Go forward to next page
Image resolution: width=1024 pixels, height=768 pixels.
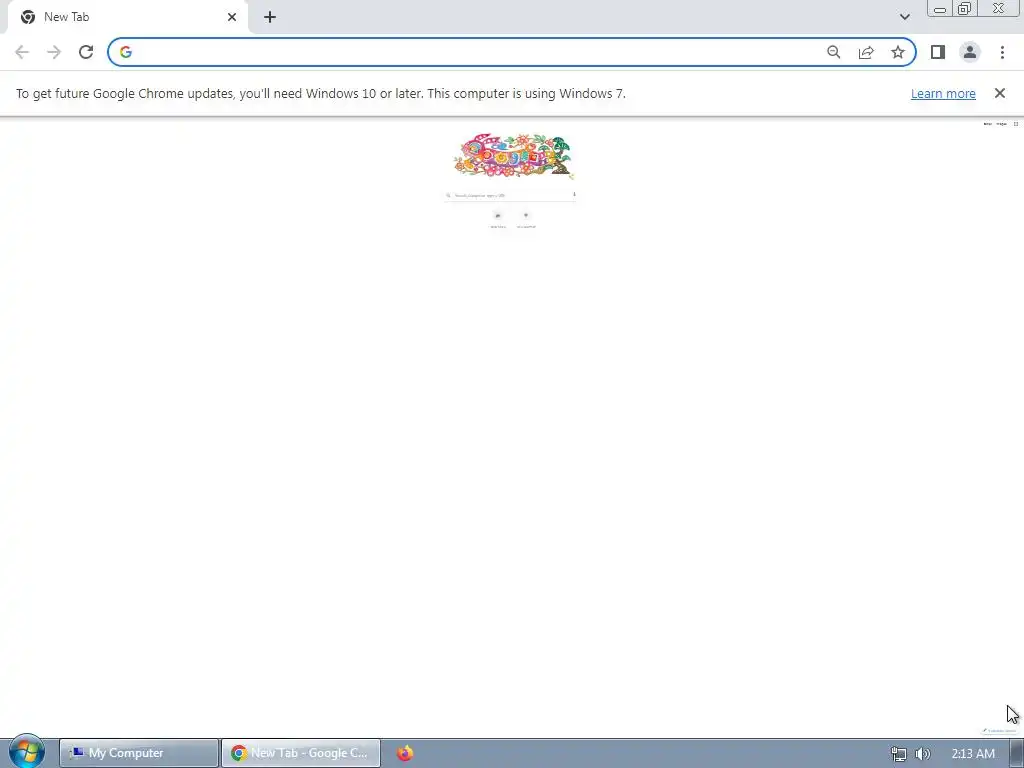point(54,52)
